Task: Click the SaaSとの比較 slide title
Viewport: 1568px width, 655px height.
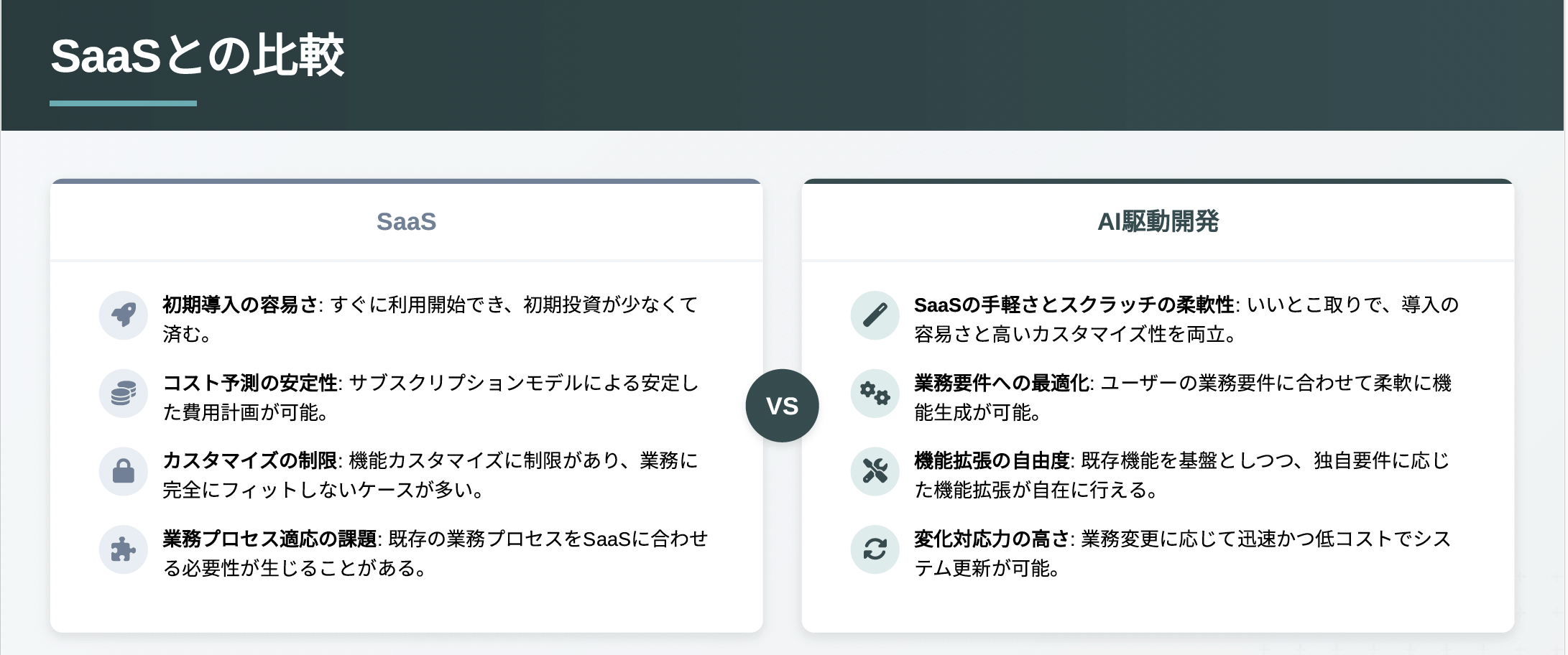Action: [198, 55]
